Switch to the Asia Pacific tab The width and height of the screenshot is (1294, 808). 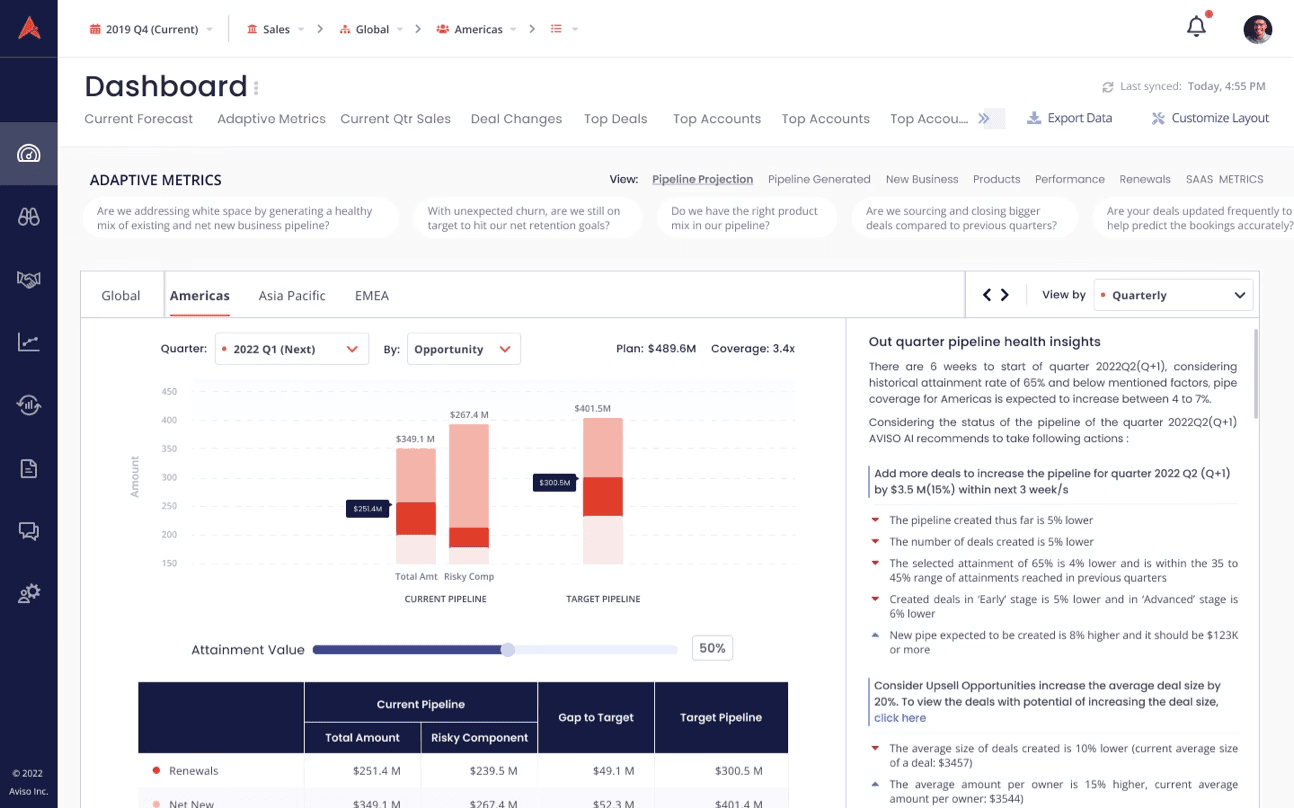pos(291,295)
